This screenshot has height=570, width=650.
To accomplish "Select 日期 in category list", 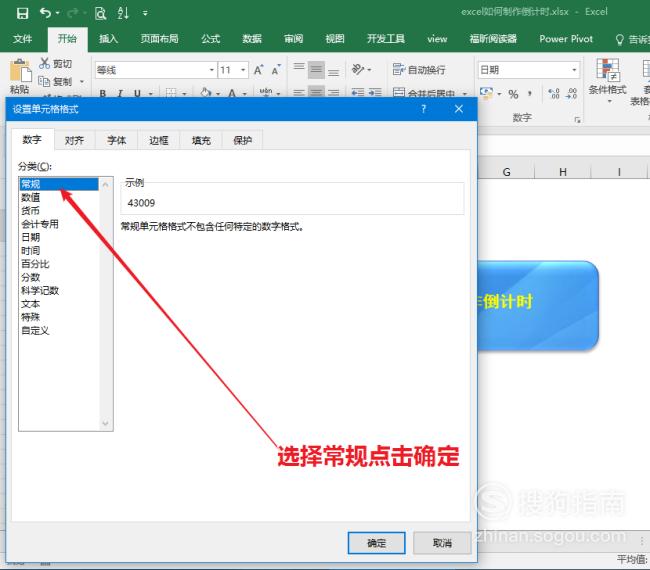I will tap(59, 237).
